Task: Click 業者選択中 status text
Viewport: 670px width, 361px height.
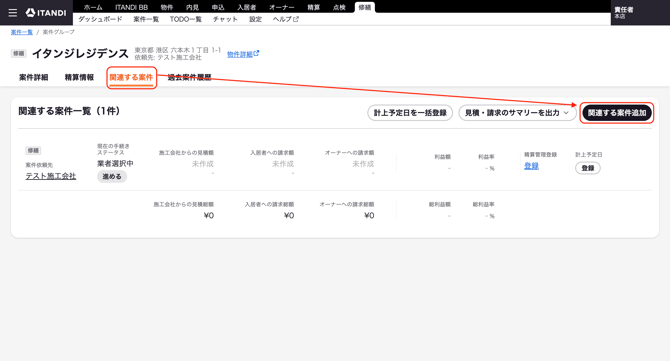Action: pyautogui.click(x=115, y=164)
